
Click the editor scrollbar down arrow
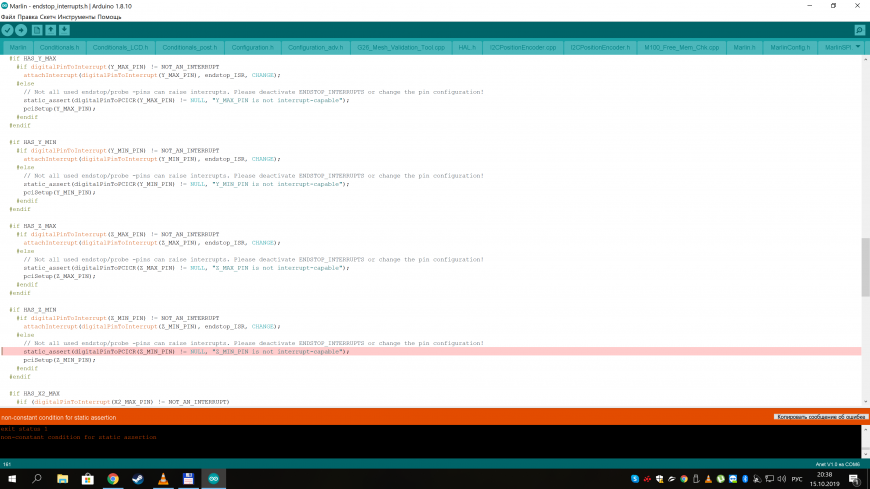[x=866, y=402]
